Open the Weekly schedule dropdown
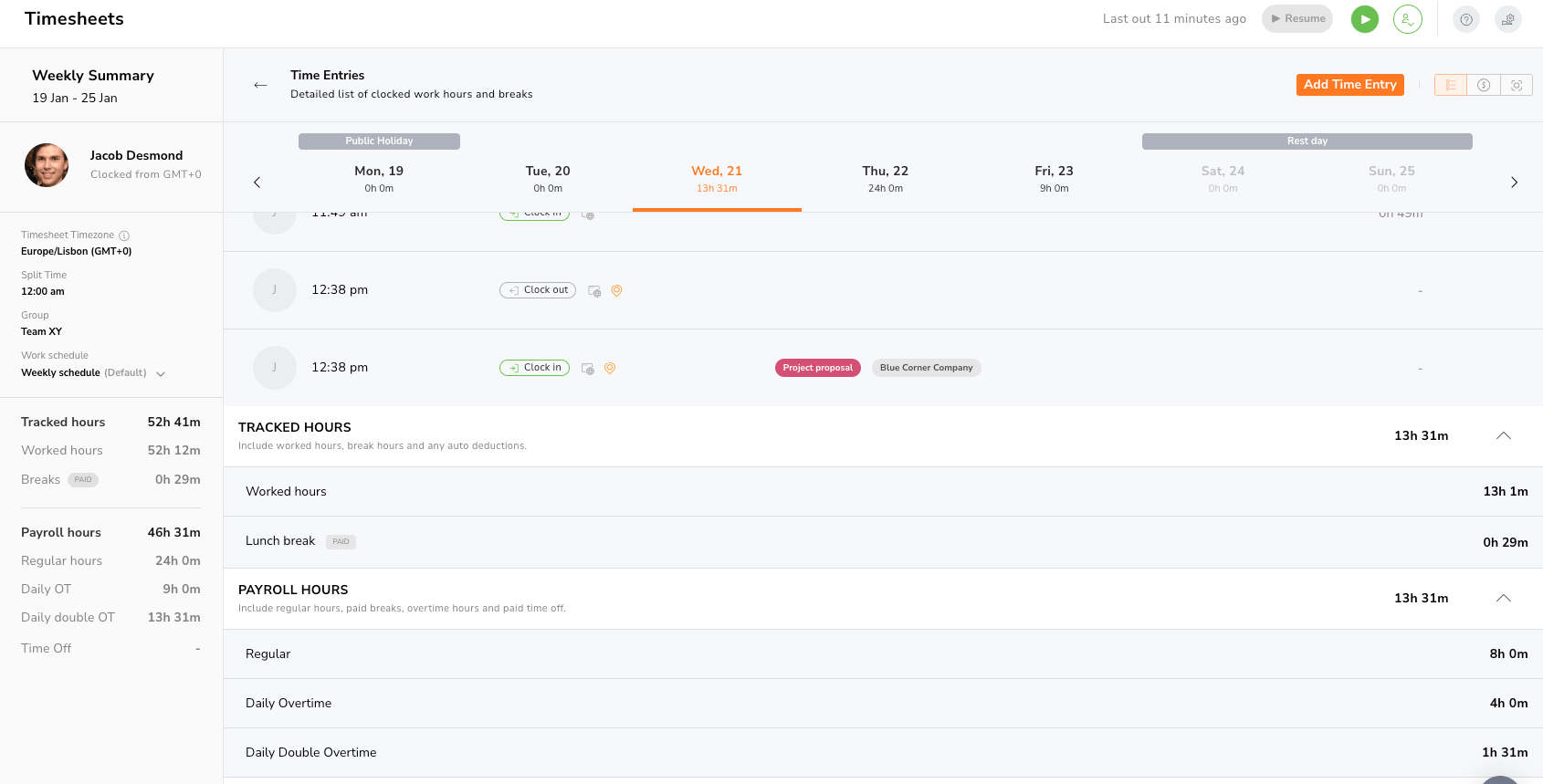The image size is (1543, 784). (161, 373)
